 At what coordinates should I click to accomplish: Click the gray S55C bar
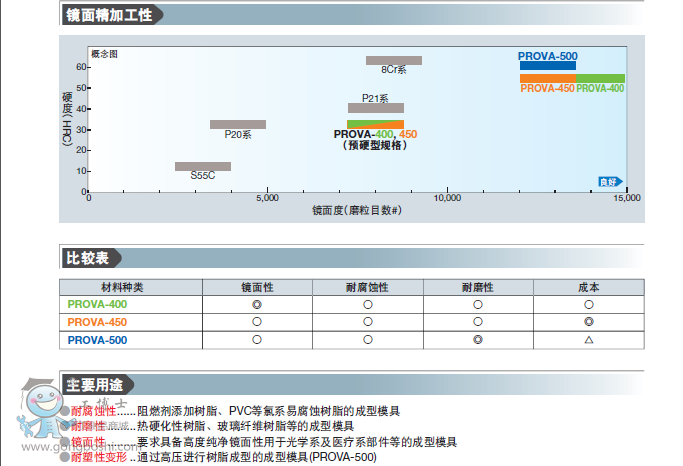click(203, 166)
